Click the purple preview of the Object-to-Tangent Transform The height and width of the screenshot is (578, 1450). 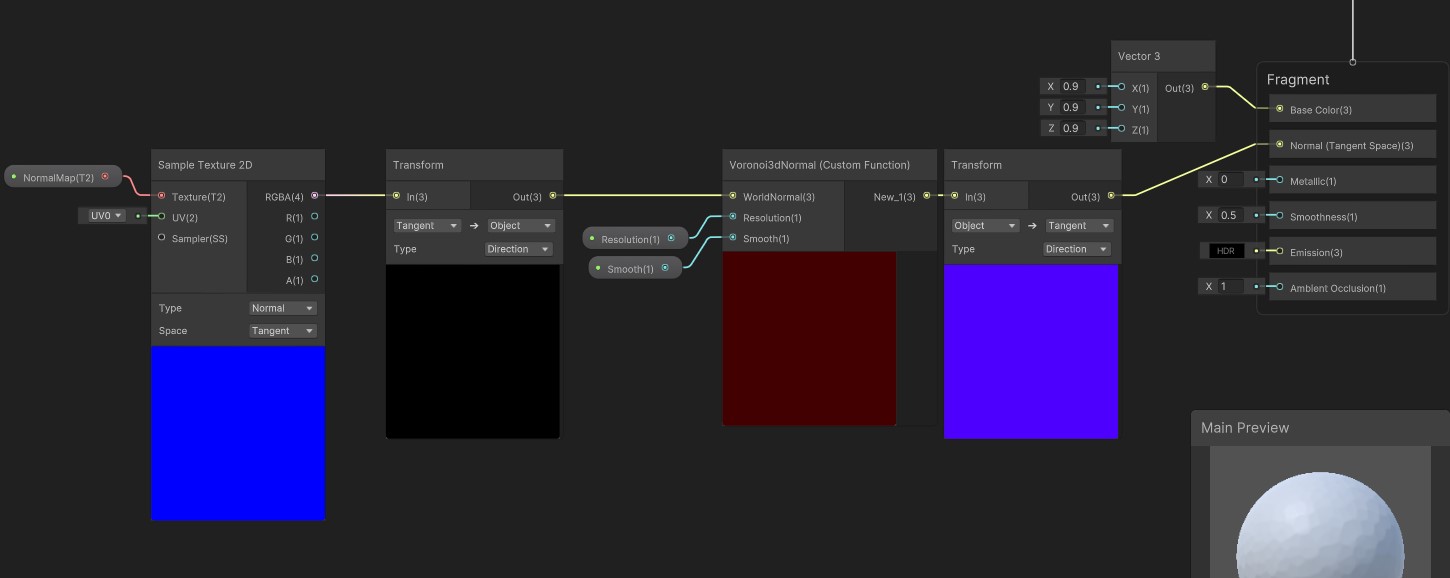1031,351
